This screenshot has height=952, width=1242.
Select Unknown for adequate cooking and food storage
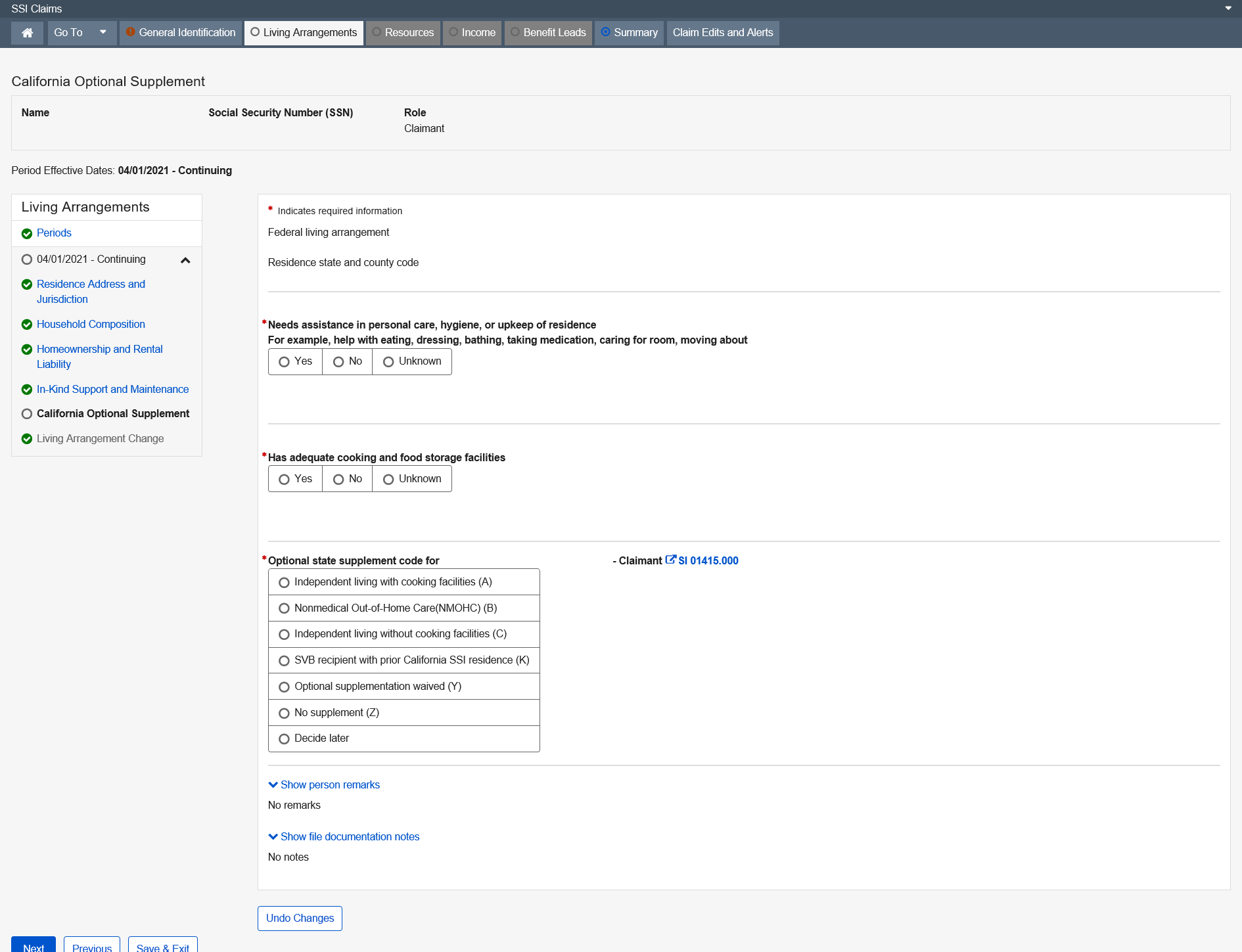pyautogui.click(x=388, y=480)
